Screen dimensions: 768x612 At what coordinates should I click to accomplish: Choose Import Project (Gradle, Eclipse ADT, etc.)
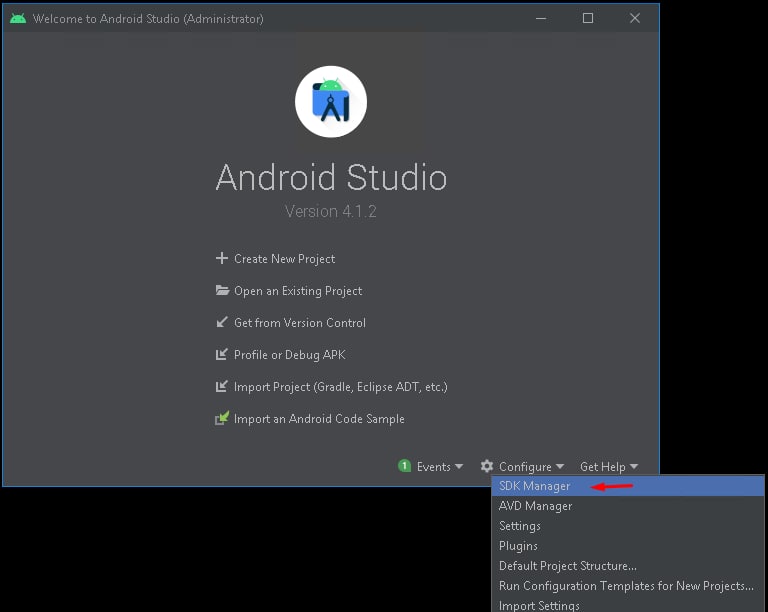[340, 387]
